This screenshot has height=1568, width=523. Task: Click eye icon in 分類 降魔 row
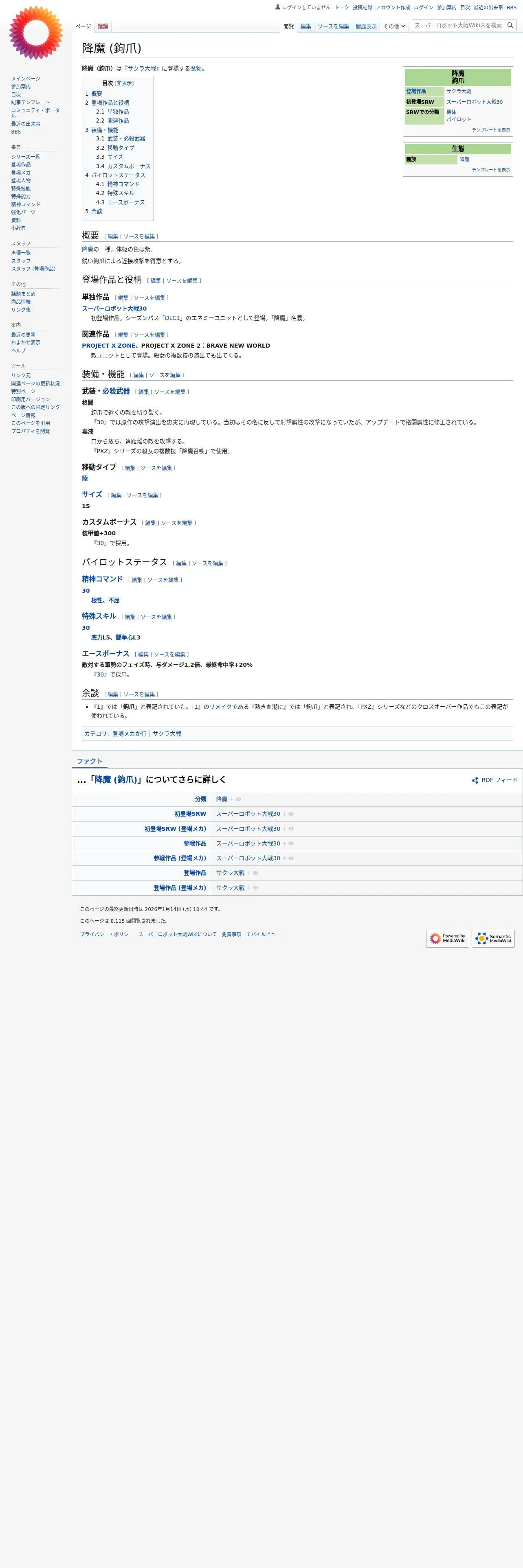pyautogui.click(x=239, y=799)
